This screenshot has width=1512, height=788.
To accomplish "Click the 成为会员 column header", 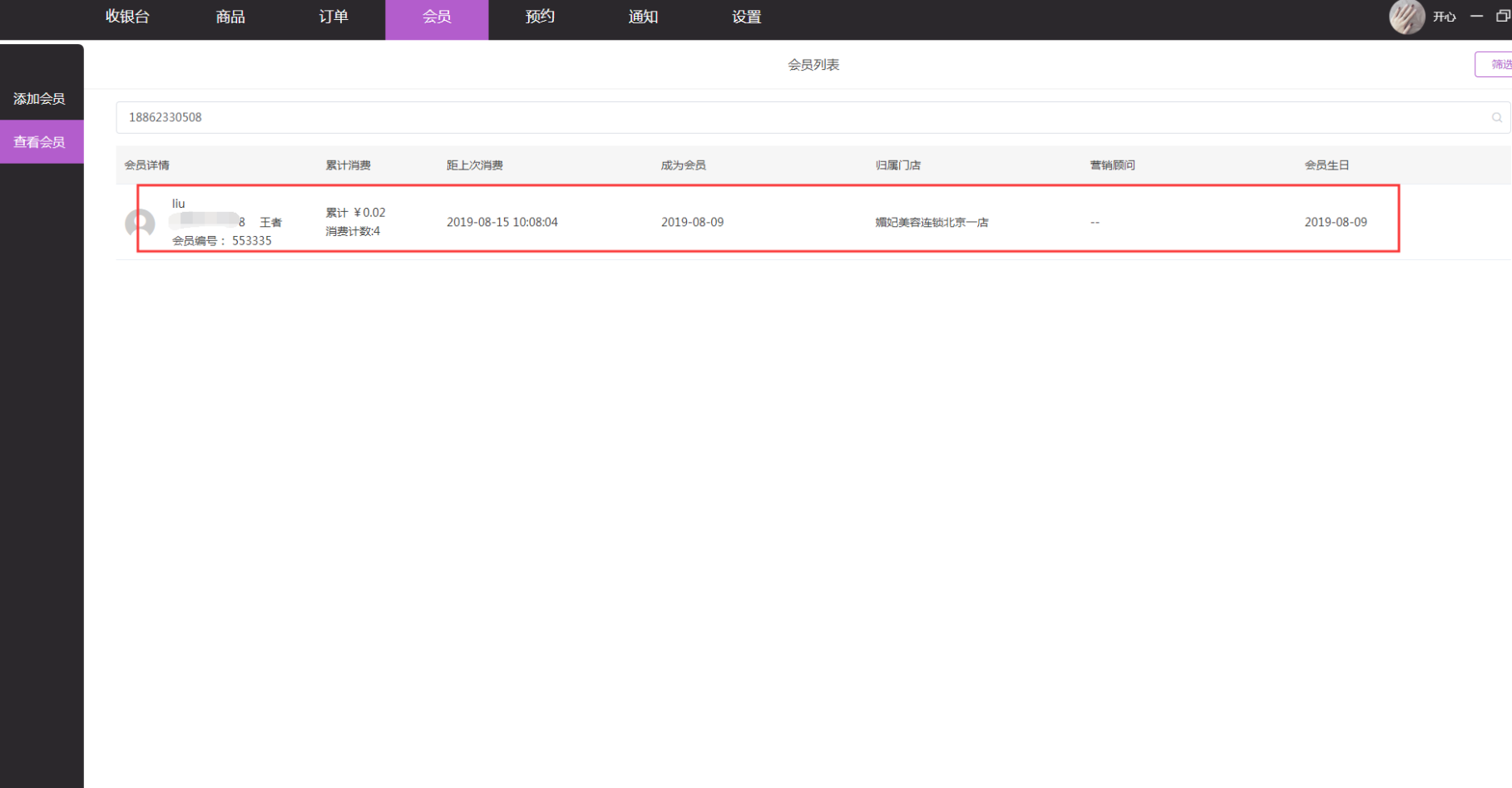I will point(684,165).
